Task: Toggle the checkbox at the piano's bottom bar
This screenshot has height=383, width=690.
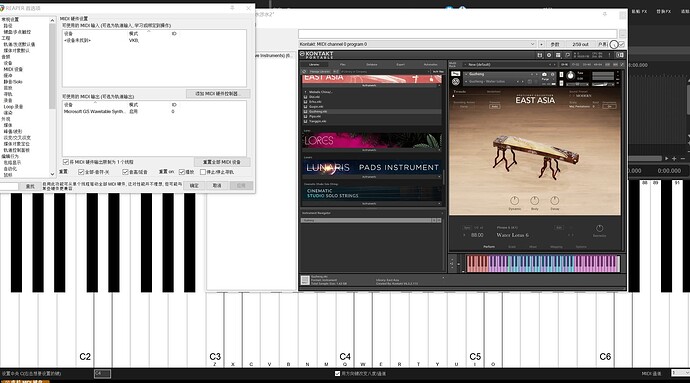Action: point(338,374)
